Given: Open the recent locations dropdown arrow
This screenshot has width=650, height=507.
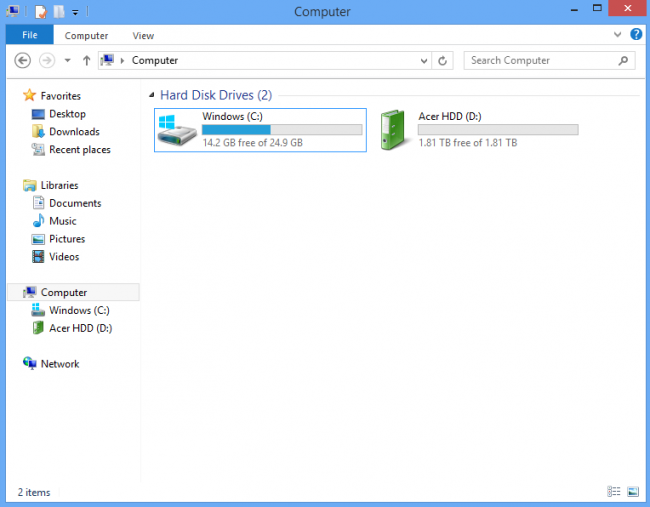Looking at the screenshot, I should tap(67, 61).
